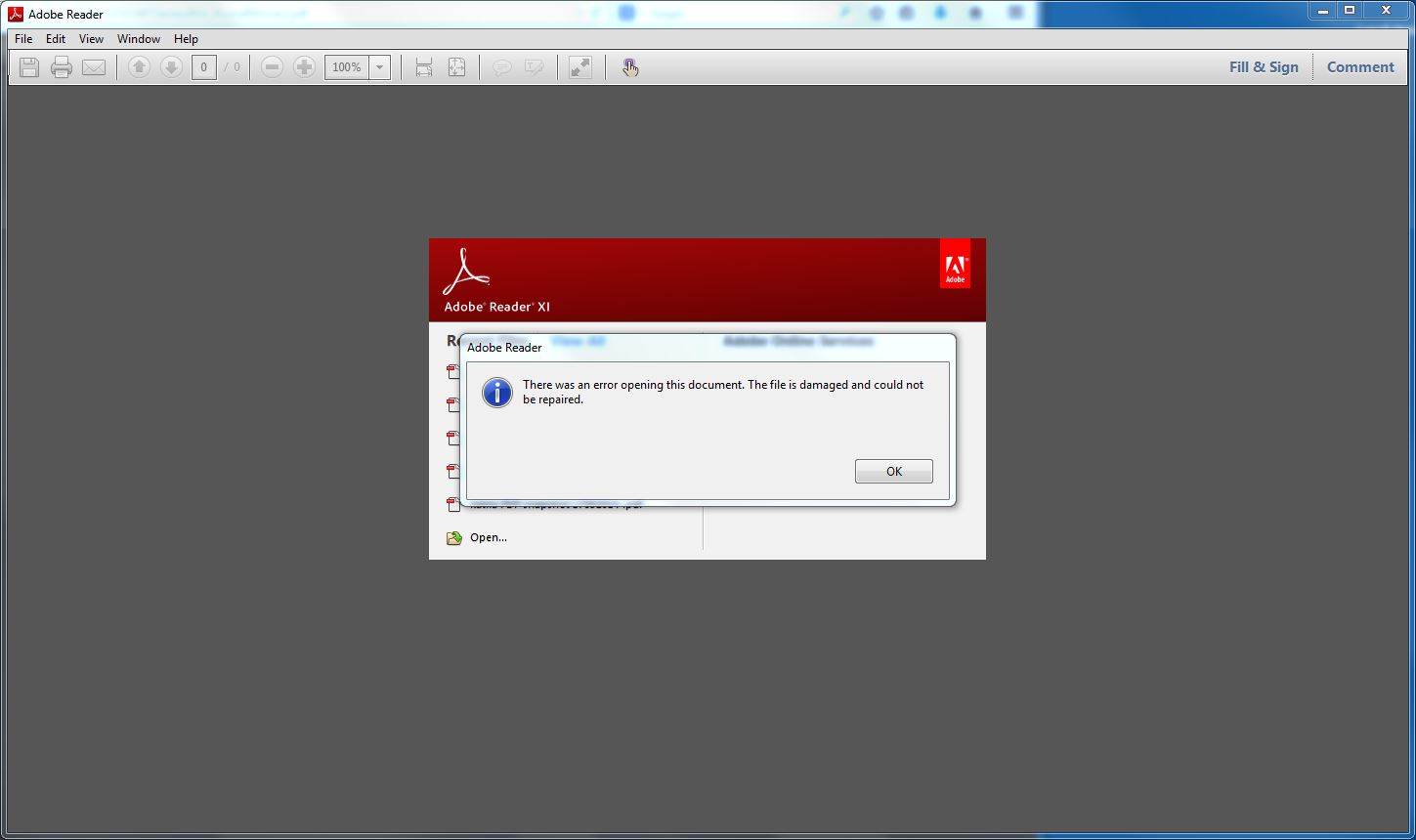Click the Adobe Reader title bar icon
The width and height of the screenshot is (1416, 840).
(x=16, y=14)
